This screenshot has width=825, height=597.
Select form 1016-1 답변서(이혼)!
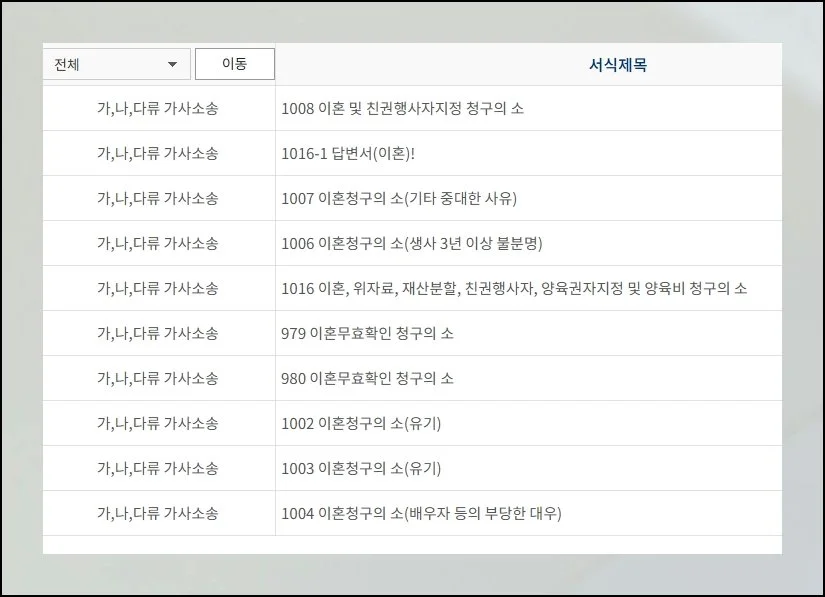[349, 153]
